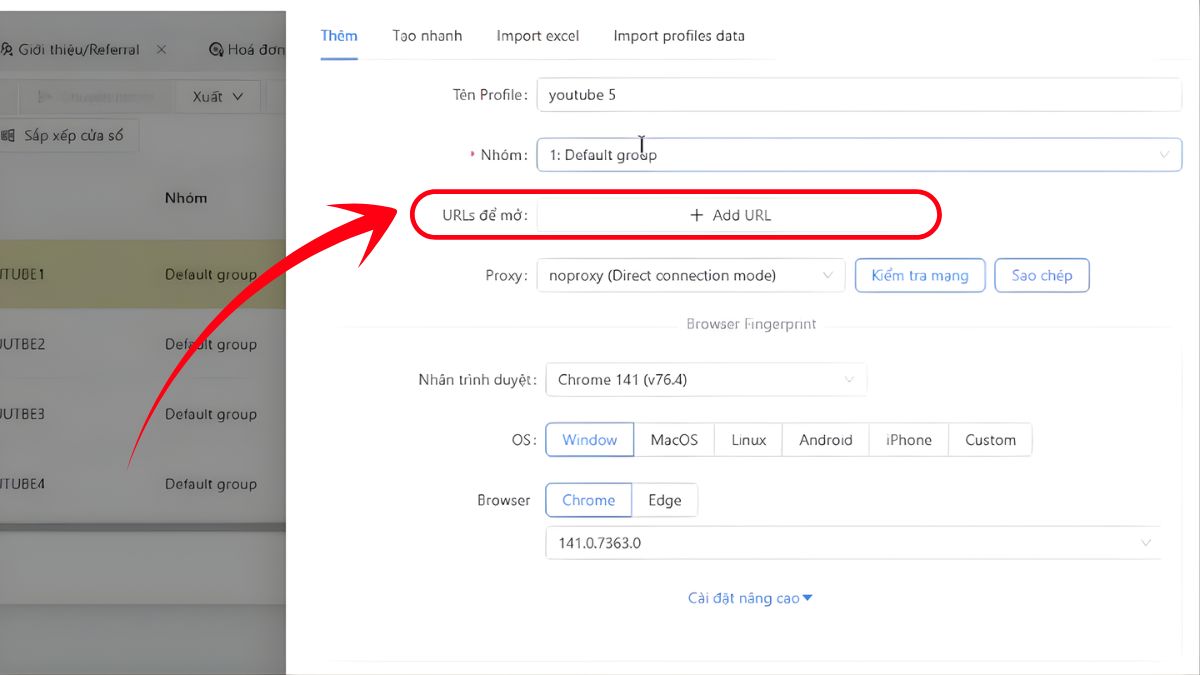Screen dimensions: 1200x675
Task: Select Chrome as the browser
Action: click(x=588, y=500)
